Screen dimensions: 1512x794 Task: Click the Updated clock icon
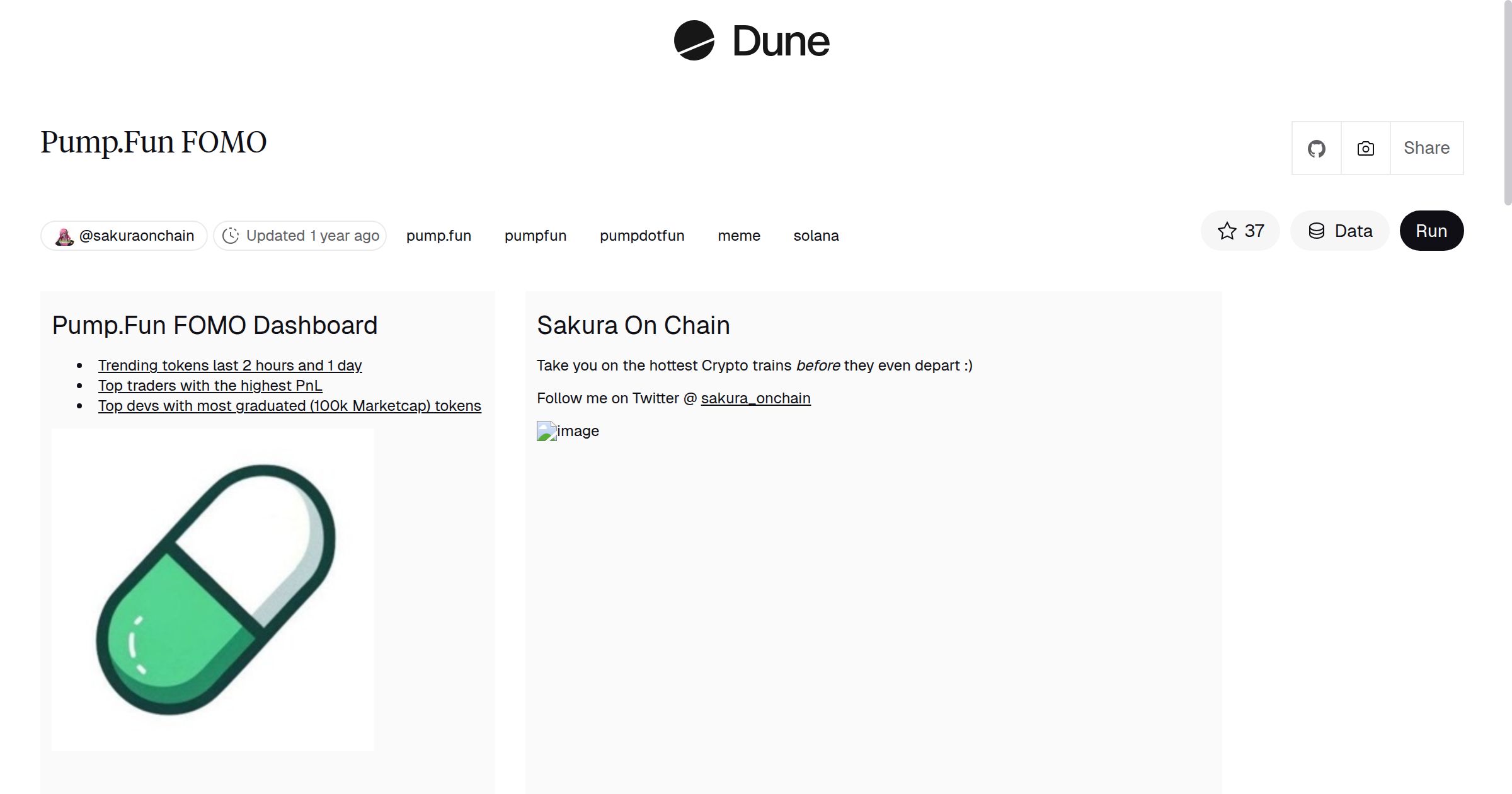[x=231, y=236]
